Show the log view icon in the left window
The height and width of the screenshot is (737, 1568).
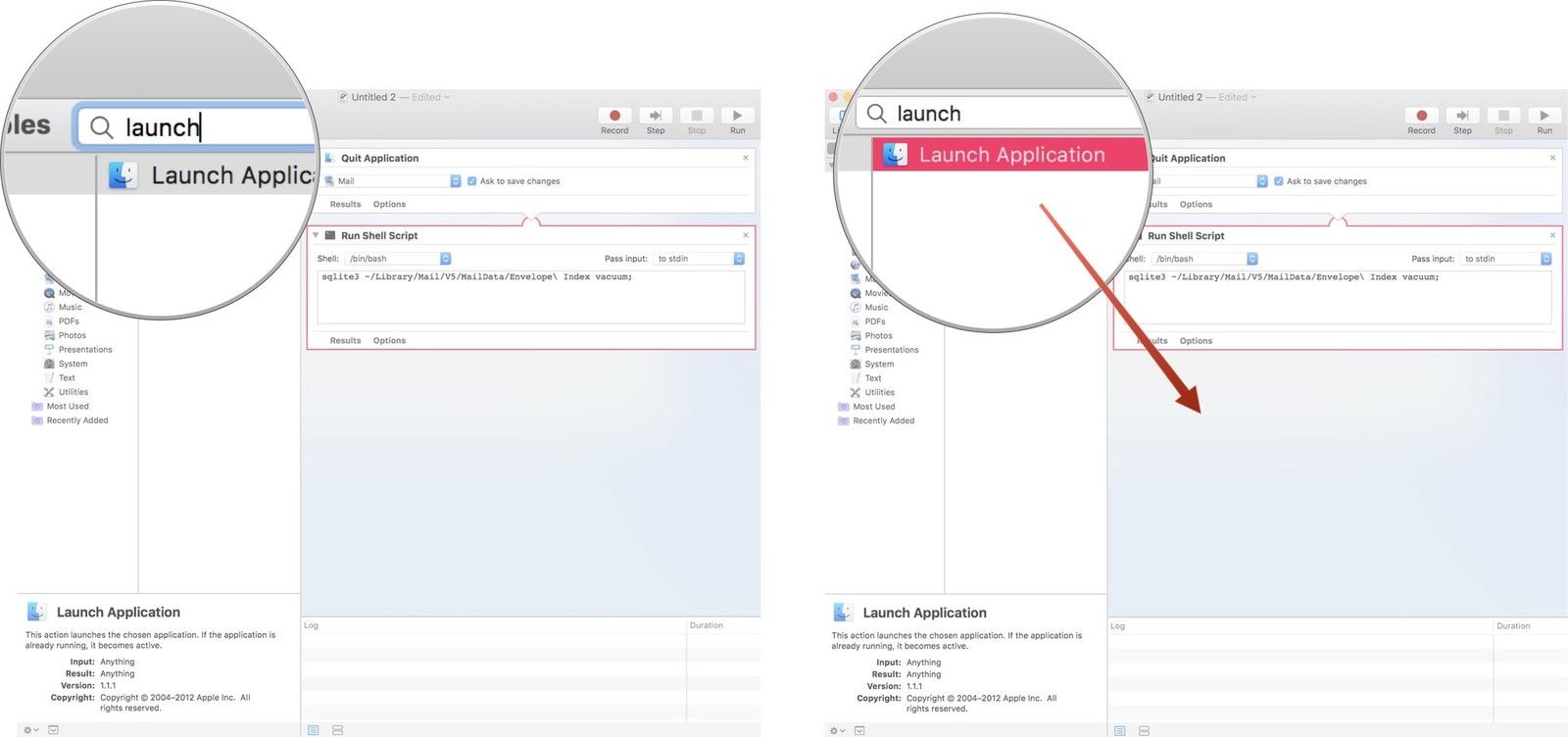pyautogui.click(x=314, y=730)
